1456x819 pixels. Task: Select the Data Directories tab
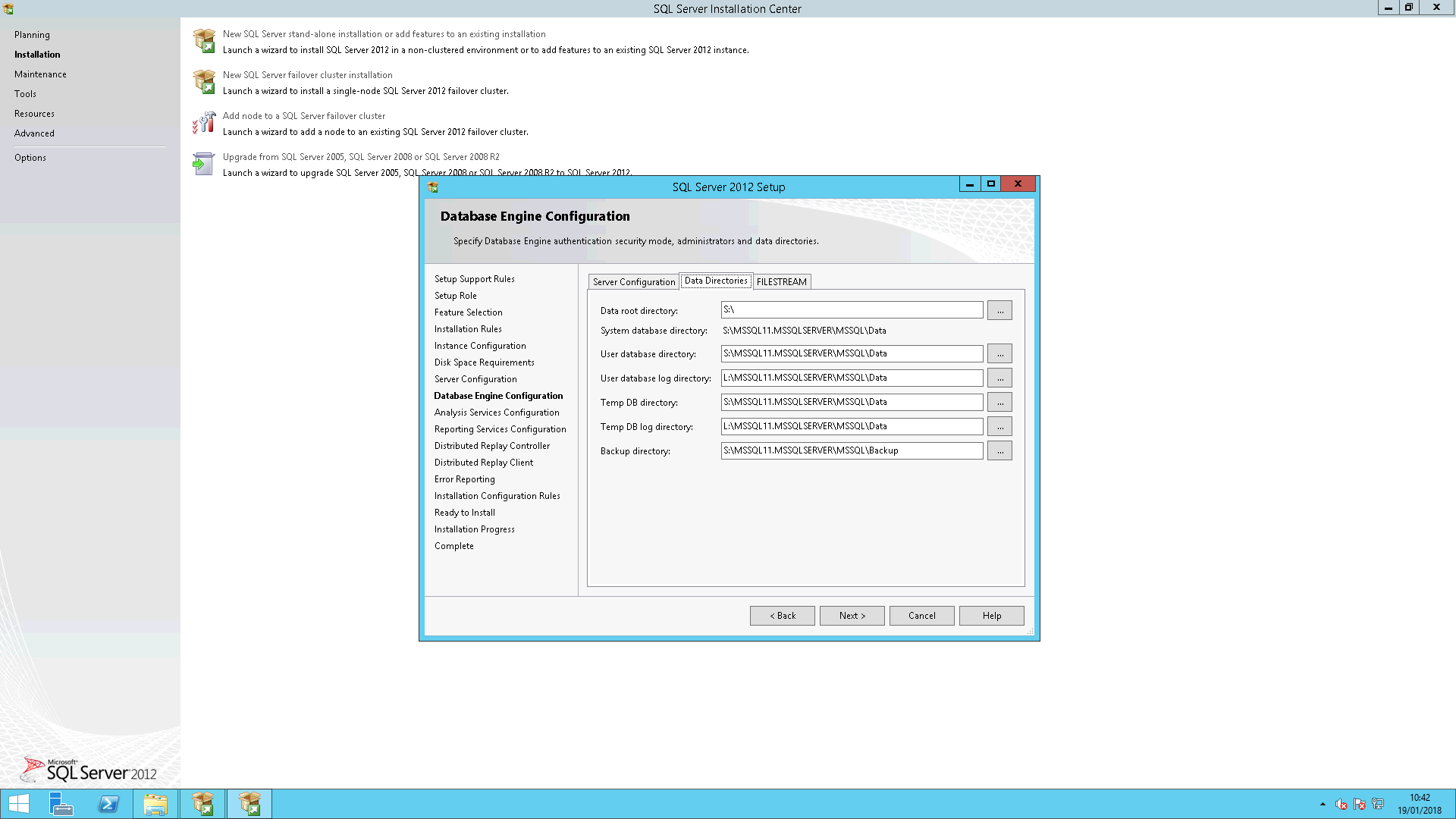coord(716,281)
